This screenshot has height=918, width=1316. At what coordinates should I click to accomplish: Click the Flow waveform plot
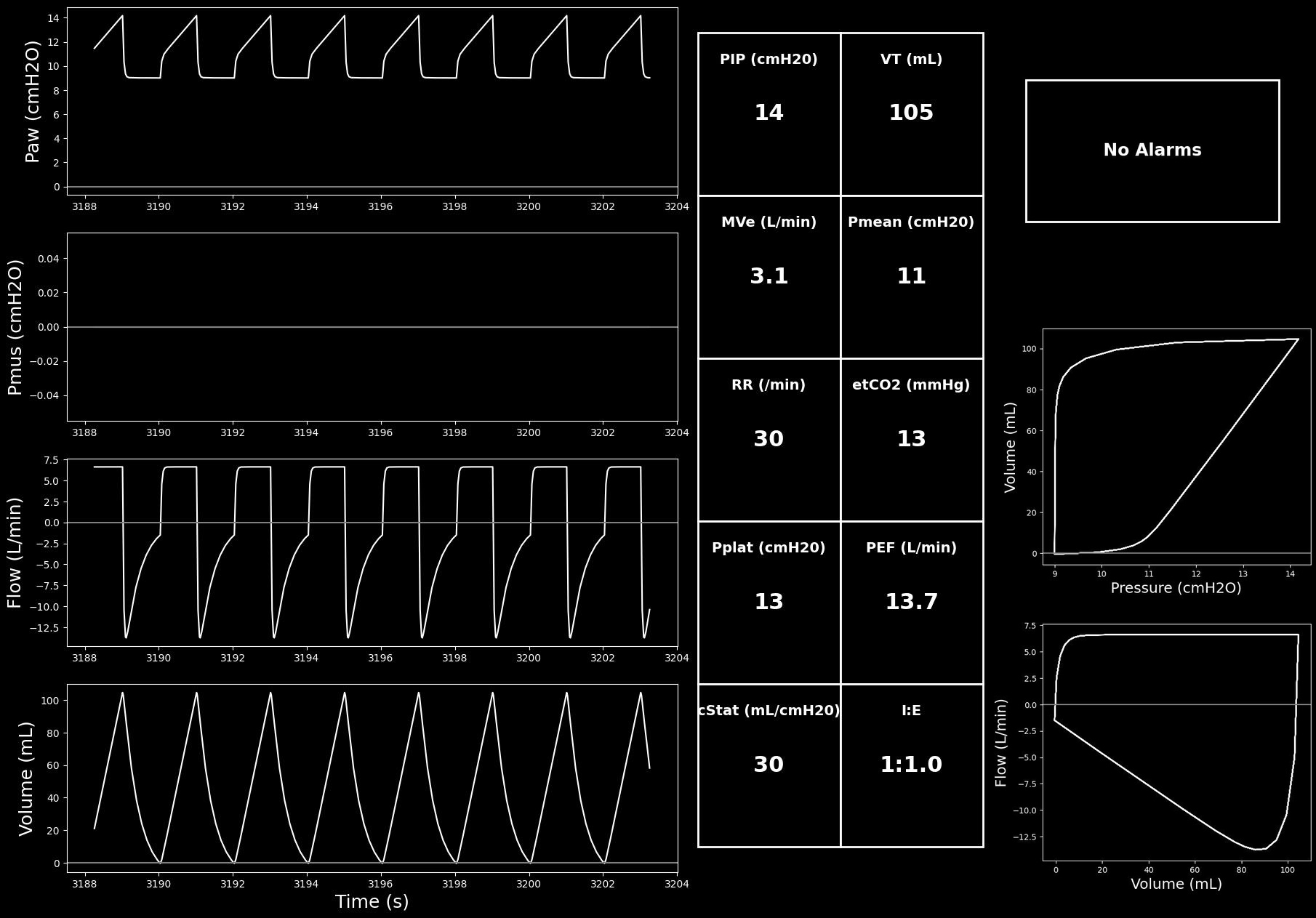click(372, 552)
